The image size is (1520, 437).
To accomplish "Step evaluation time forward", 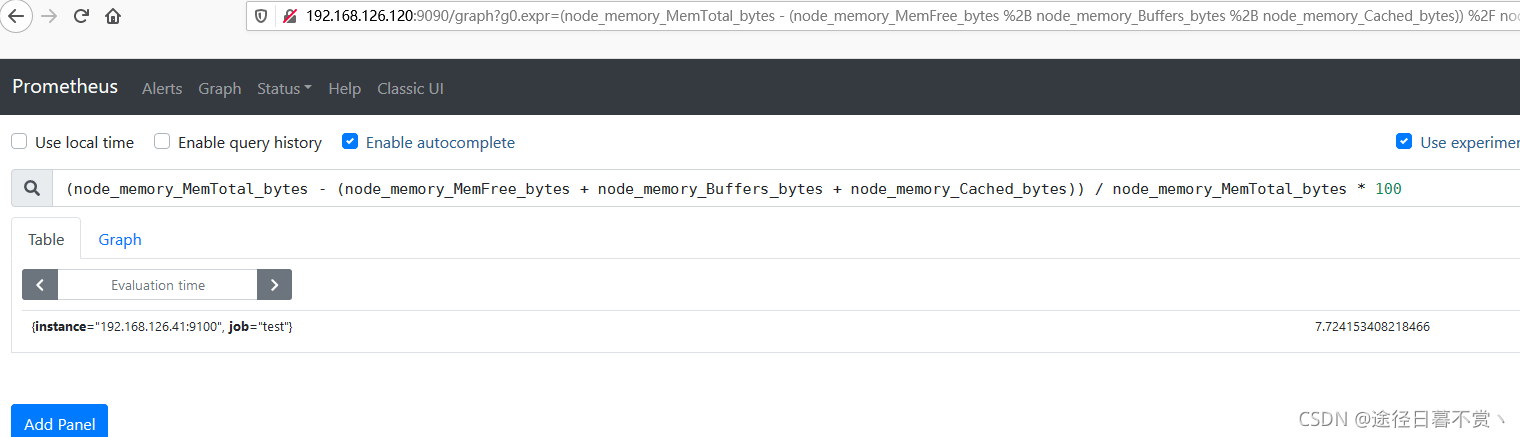I will 274,285.
